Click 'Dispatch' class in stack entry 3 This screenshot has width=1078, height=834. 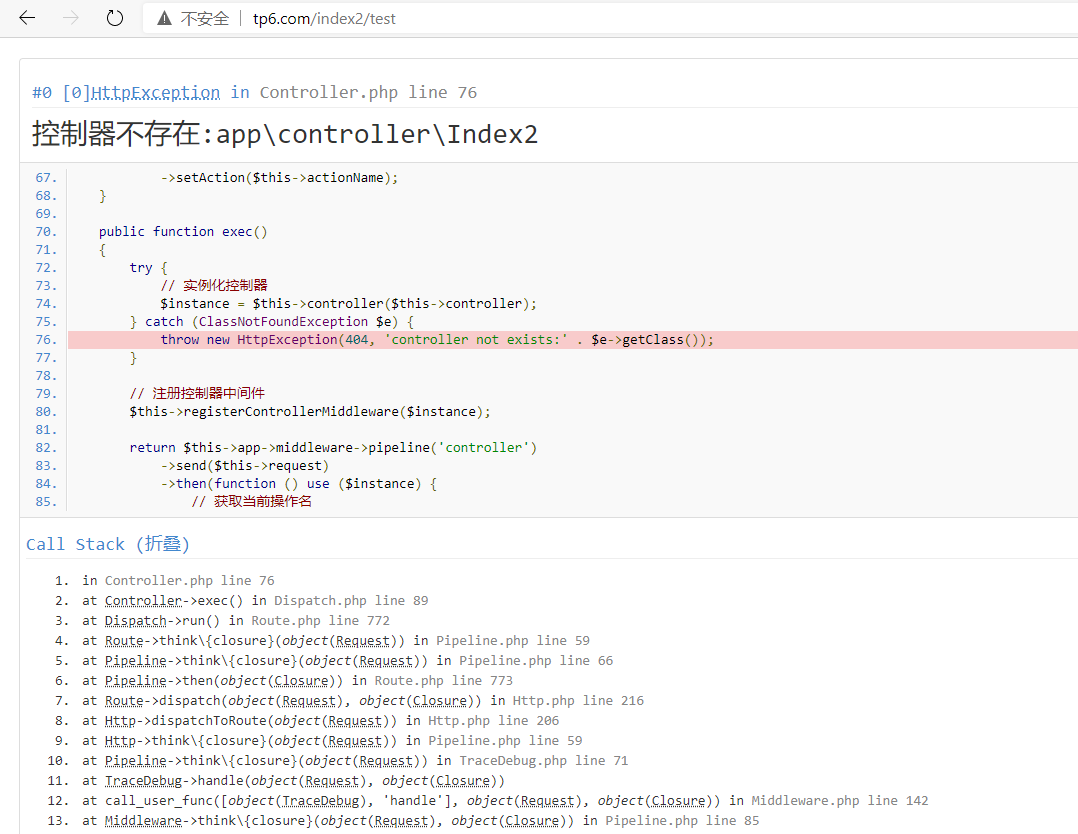pyautogui.click(x=135, y=620)
